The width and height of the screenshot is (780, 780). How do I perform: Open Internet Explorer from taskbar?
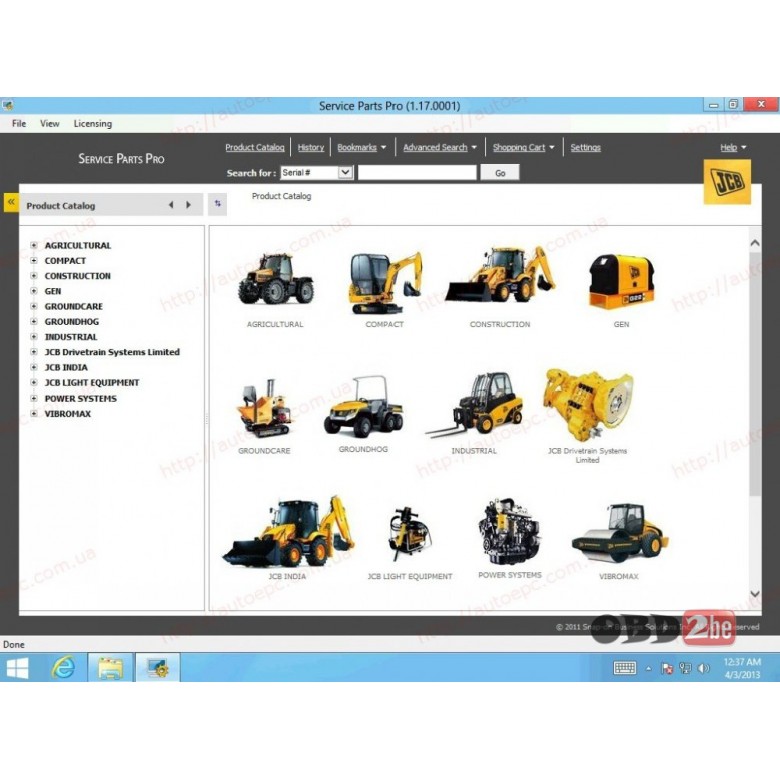tap(63, 668)
